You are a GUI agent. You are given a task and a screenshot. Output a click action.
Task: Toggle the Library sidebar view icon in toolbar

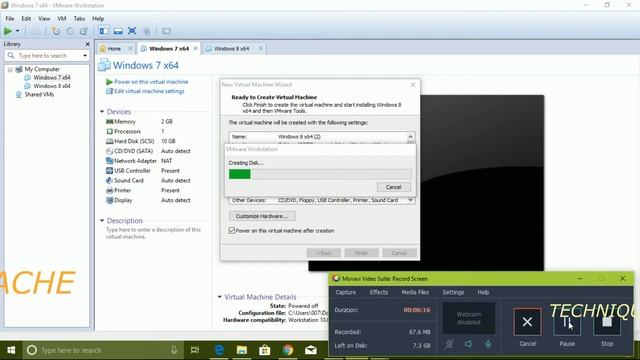104,31
